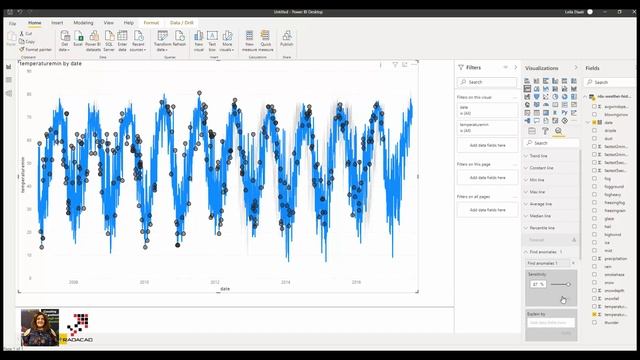Switch to Model view in the left sidebar
640x360 pixels.
click(x=9, y=93)
